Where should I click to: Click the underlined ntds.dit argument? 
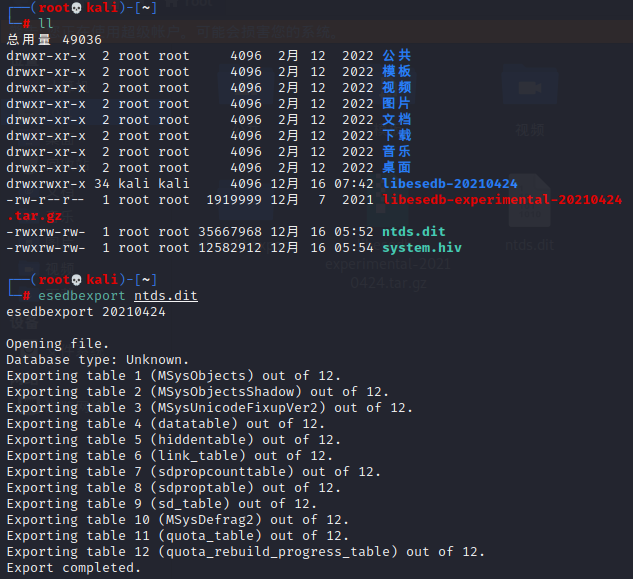(166, 295)
